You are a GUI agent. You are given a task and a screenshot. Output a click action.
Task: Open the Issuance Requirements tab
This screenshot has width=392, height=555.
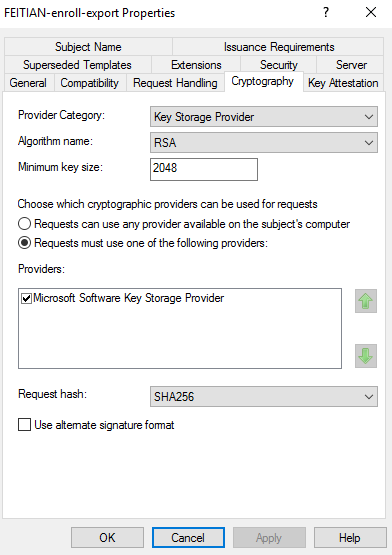pyautogui.click(x=279, y=47)
